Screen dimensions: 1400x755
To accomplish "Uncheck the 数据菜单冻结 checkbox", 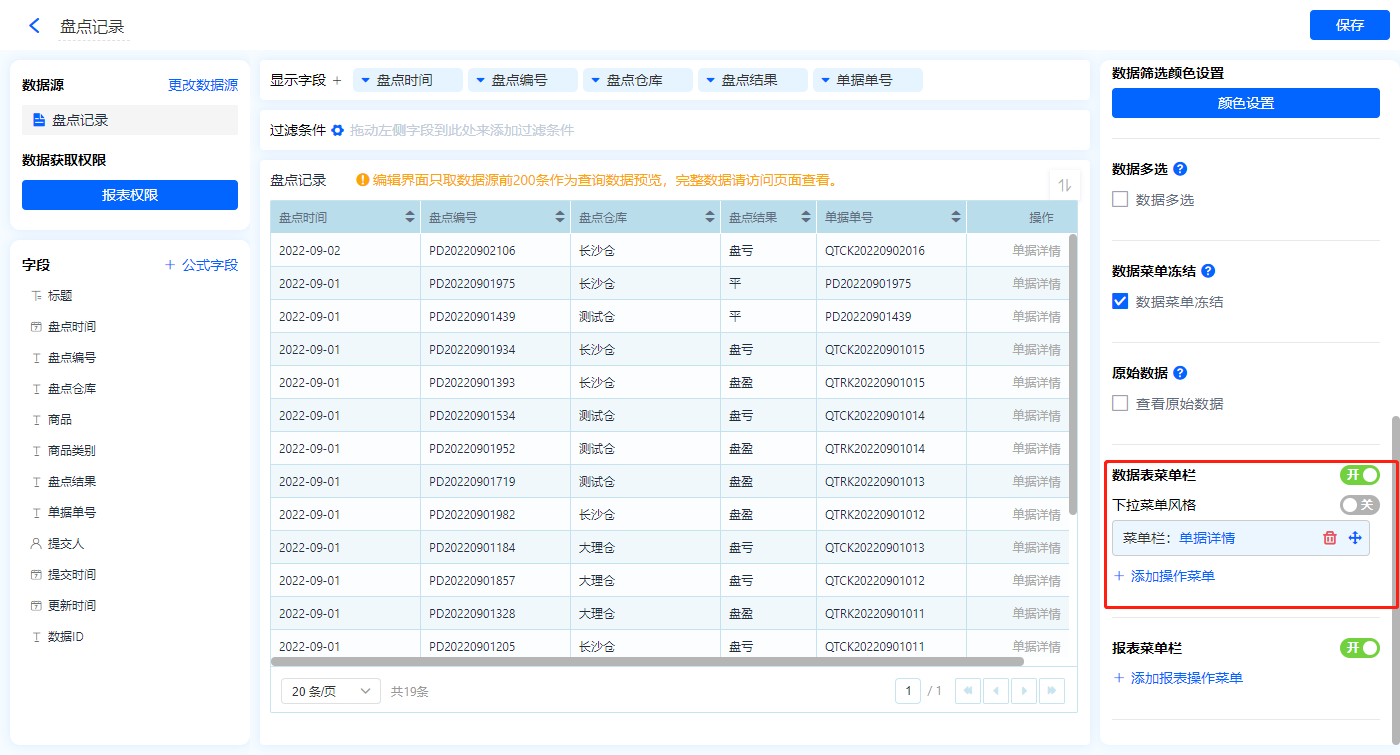I will pyautogui.click(x=1120, y=302).
